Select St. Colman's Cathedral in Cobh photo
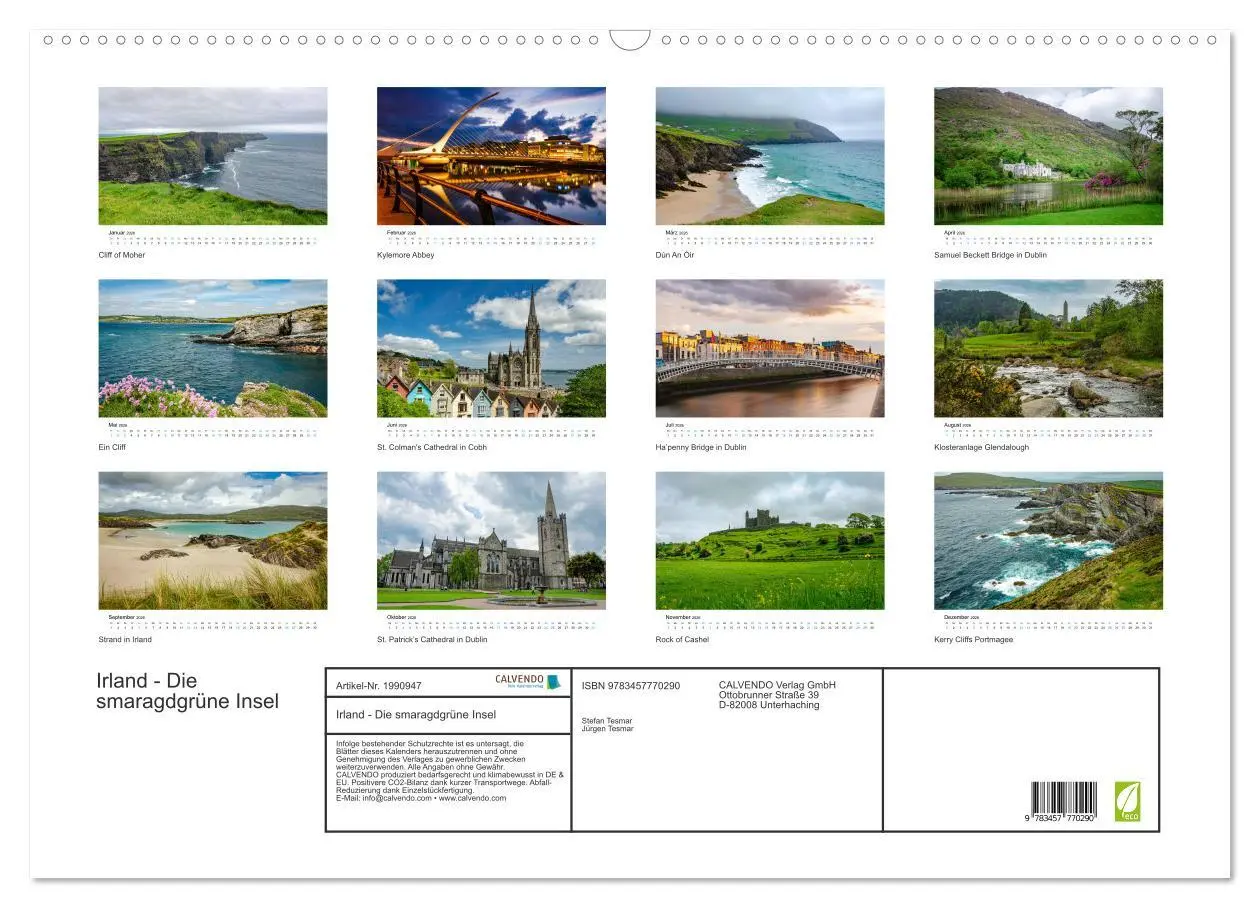The height and width of the screenshot is (908, 1260). point(491,347)
